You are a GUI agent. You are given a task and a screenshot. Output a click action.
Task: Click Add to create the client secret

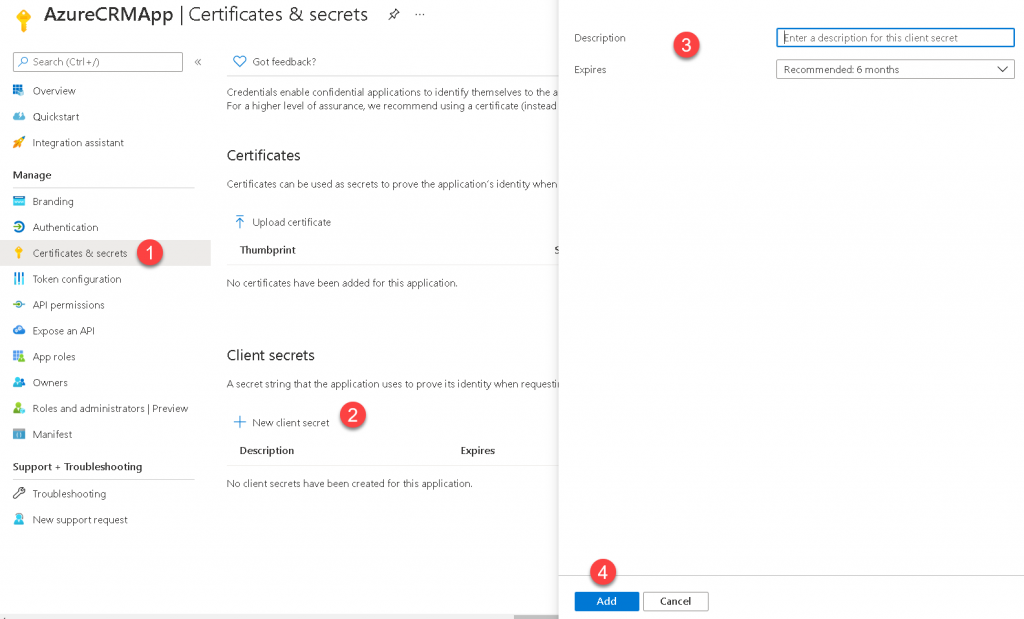click(606, 601)
